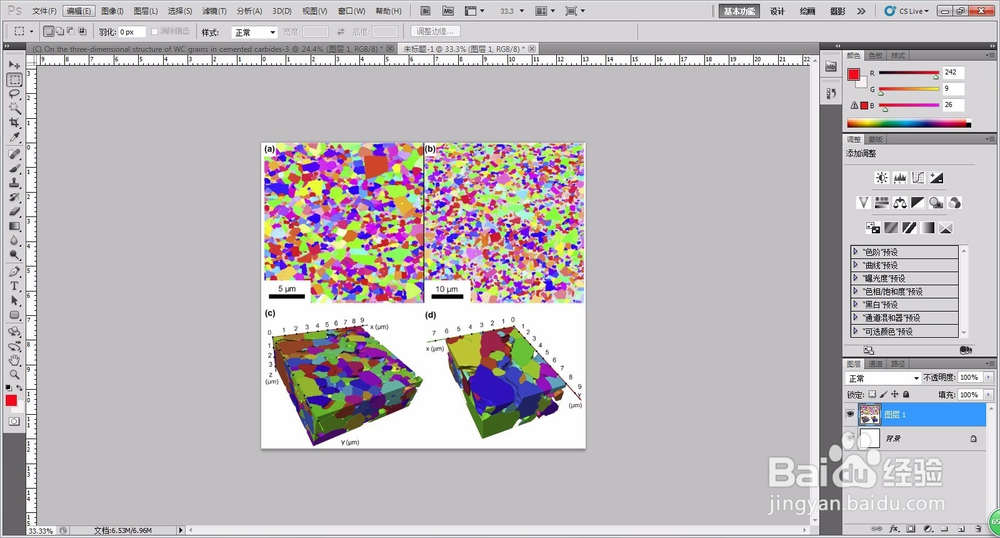
Task: Select the Eraser tool
Action: pos(14,212)
